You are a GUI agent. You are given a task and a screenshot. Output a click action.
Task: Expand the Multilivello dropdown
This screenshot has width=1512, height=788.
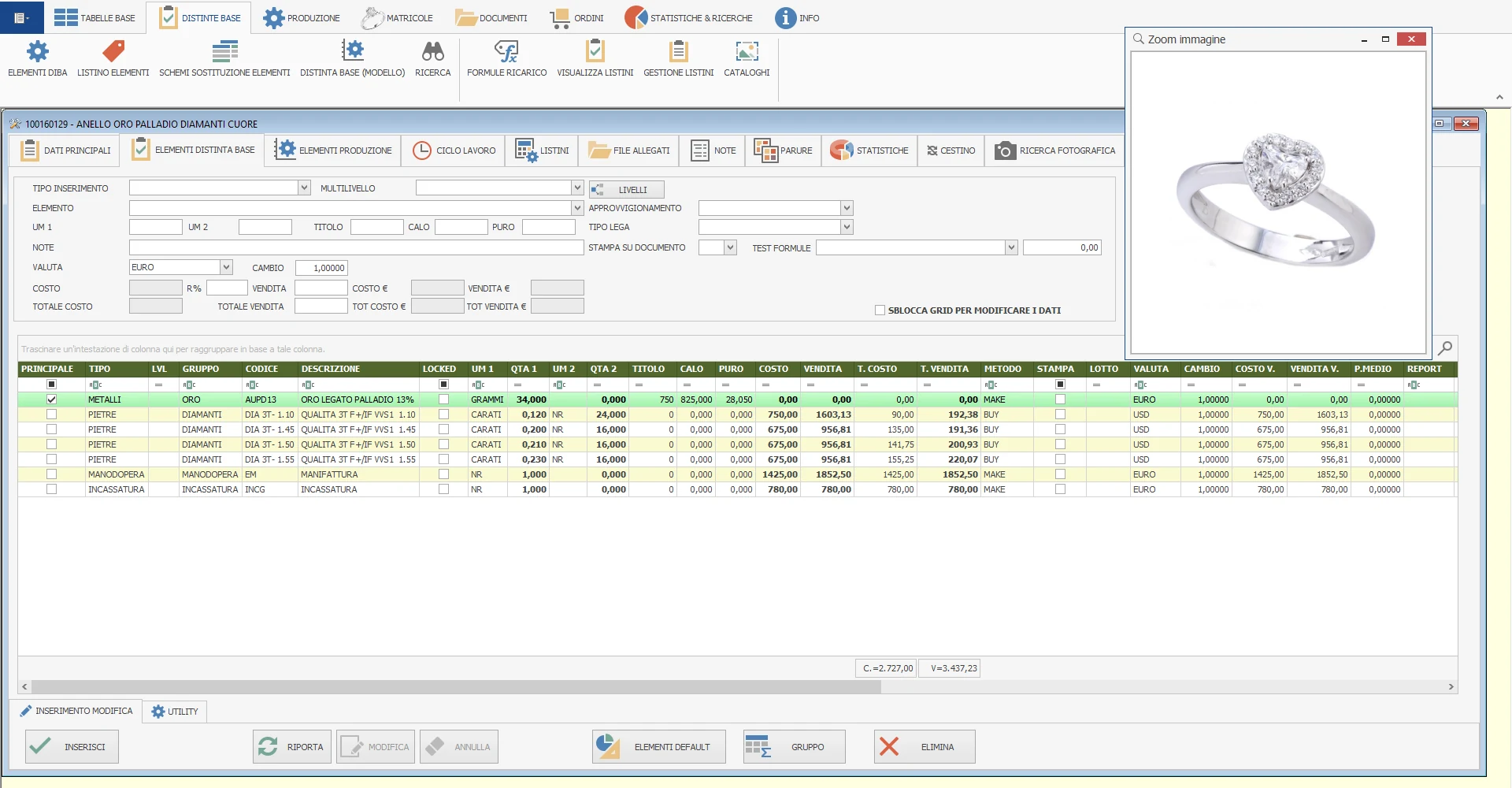point(577,188)
